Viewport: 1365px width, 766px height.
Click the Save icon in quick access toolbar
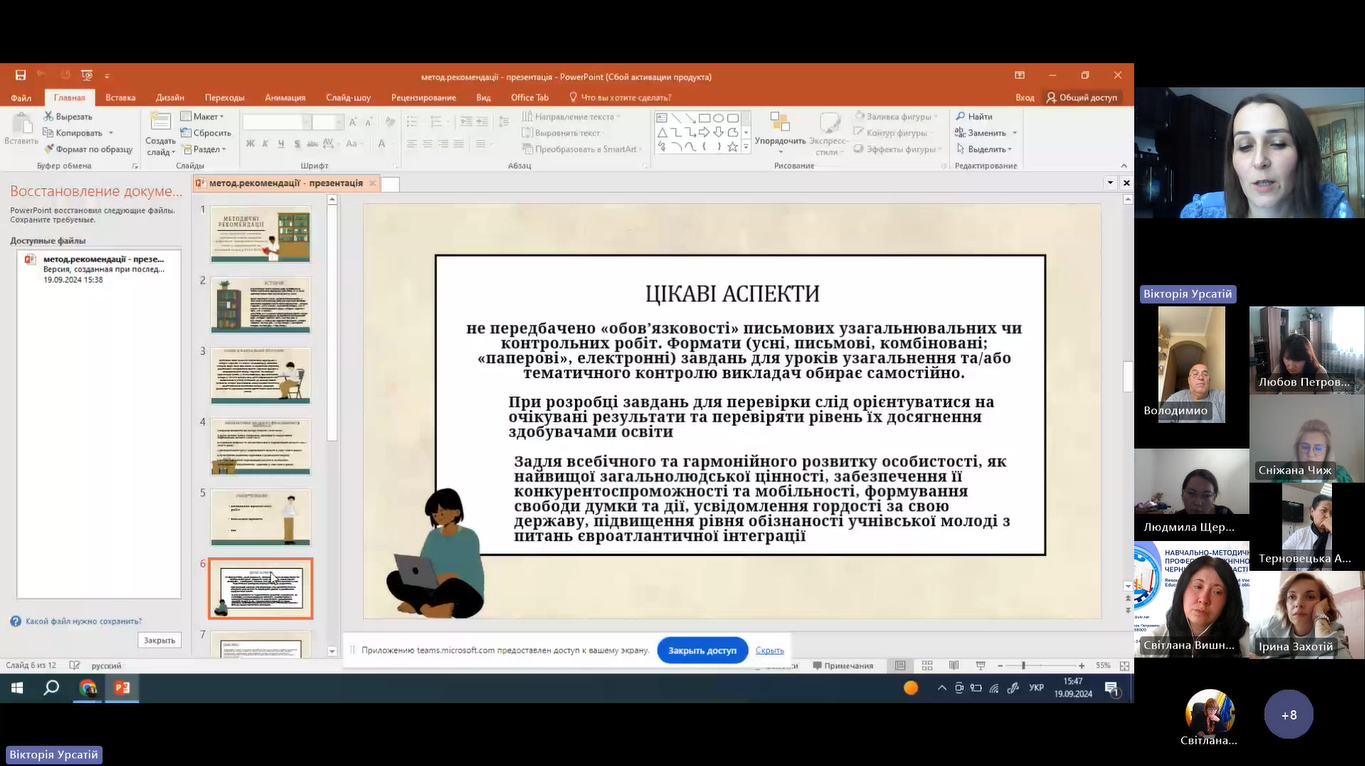[x=20, y=76]
